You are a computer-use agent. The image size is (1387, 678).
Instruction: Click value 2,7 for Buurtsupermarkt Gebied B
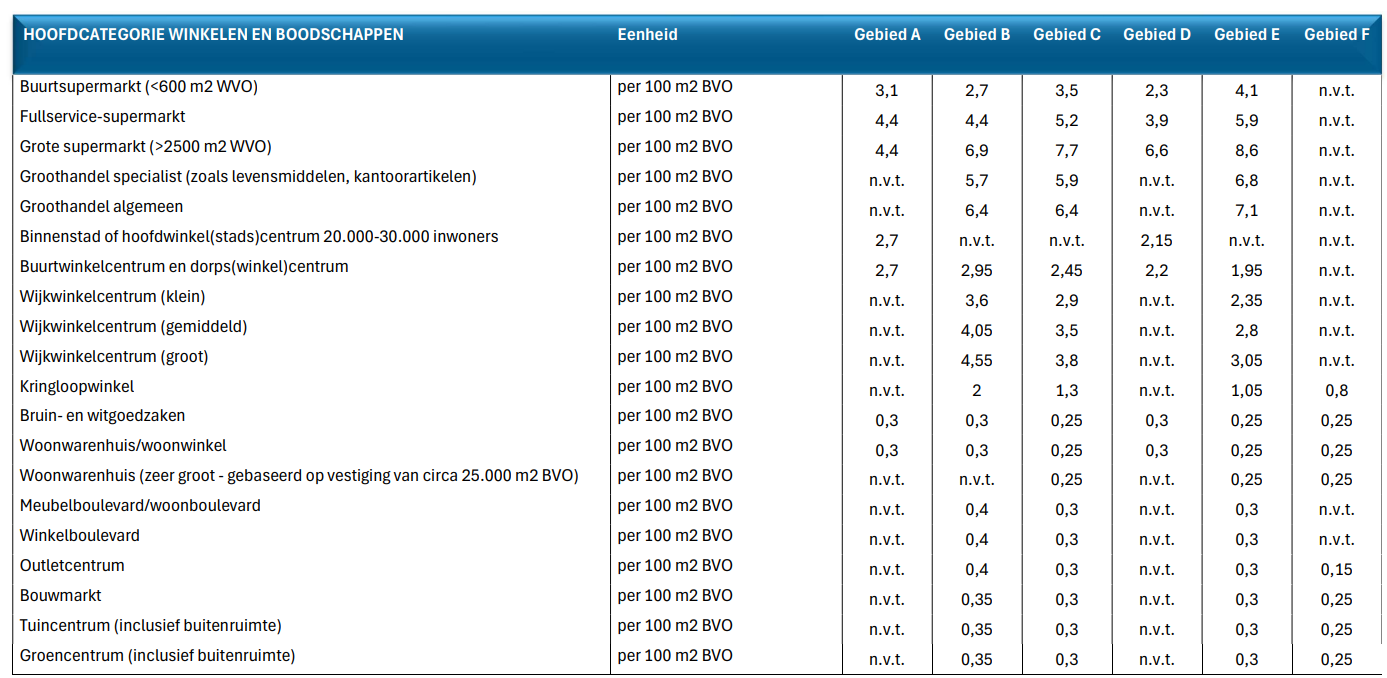974,90
